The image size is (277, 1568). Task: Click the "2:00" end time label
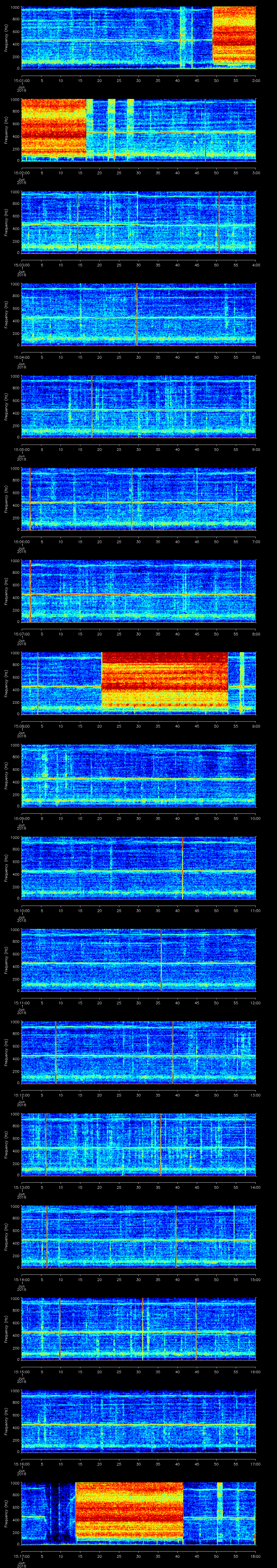[256, 80]
